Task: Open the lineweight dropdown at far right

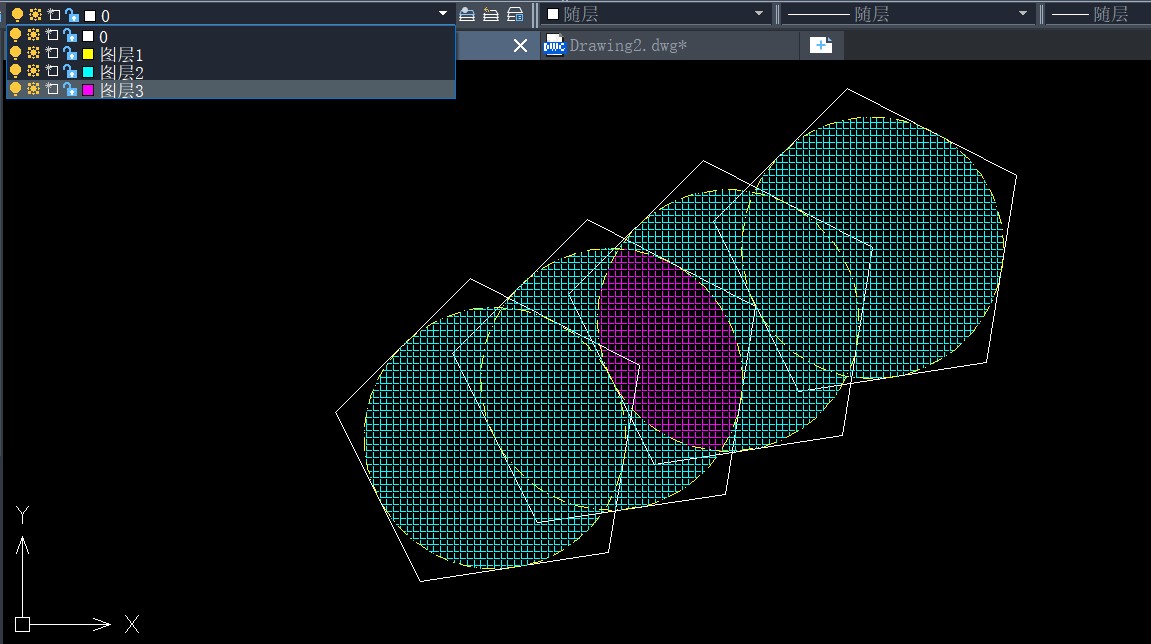Action: [1098, 14]
